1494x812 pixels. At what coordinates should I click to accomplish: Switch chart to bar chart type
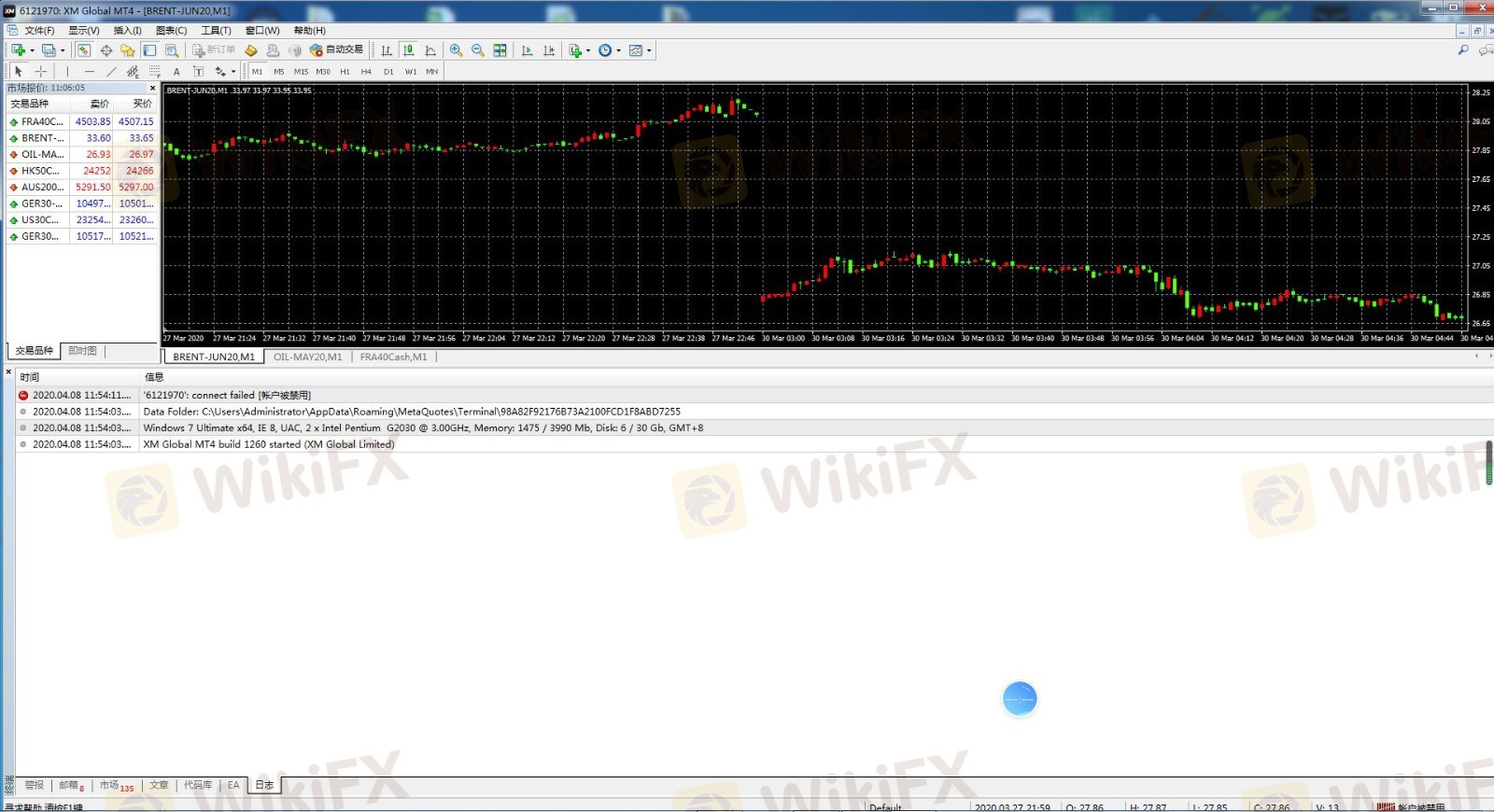(x=387, y=50)
